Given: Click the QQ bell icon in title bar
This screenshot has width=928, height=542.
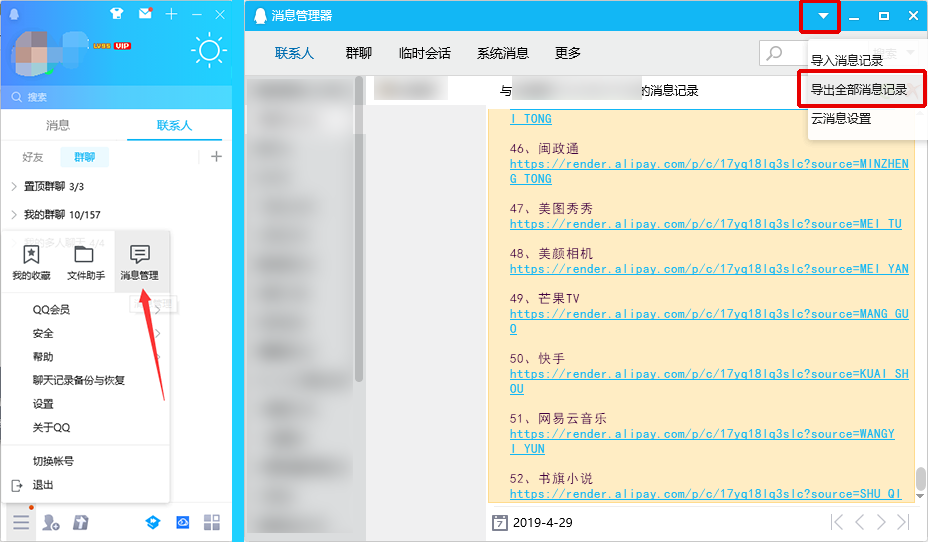Looking at the screenshot, I should [x=15, y=14].
